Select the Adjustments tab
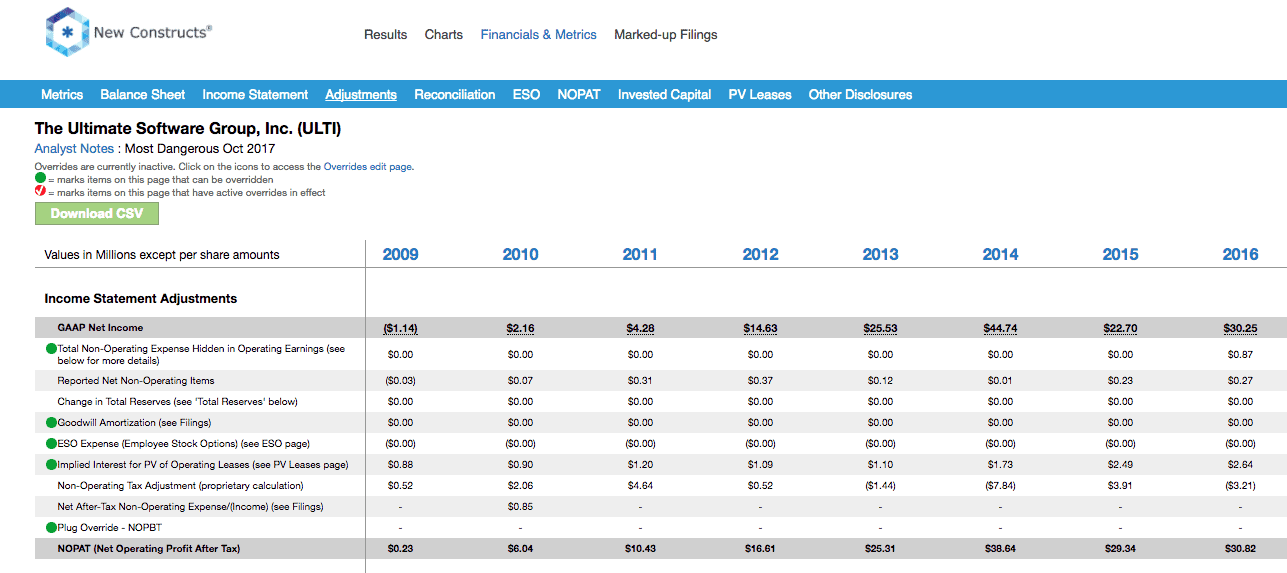 pos(361,95)
